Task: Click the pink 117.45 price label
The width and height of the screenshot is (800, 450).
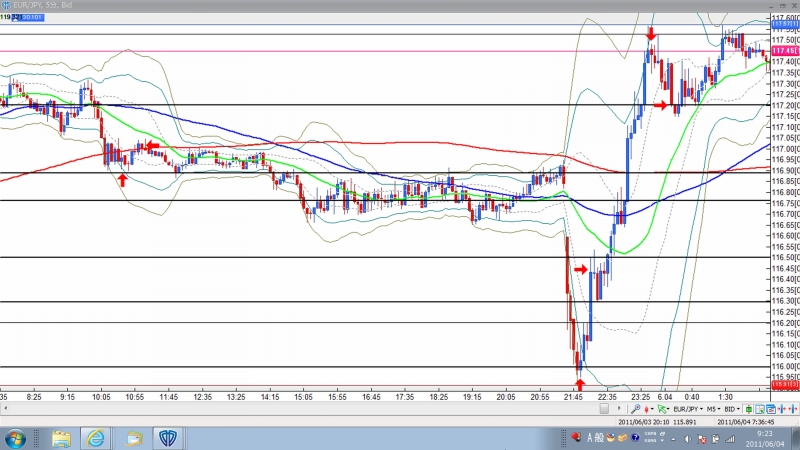Action: [785, 51]
